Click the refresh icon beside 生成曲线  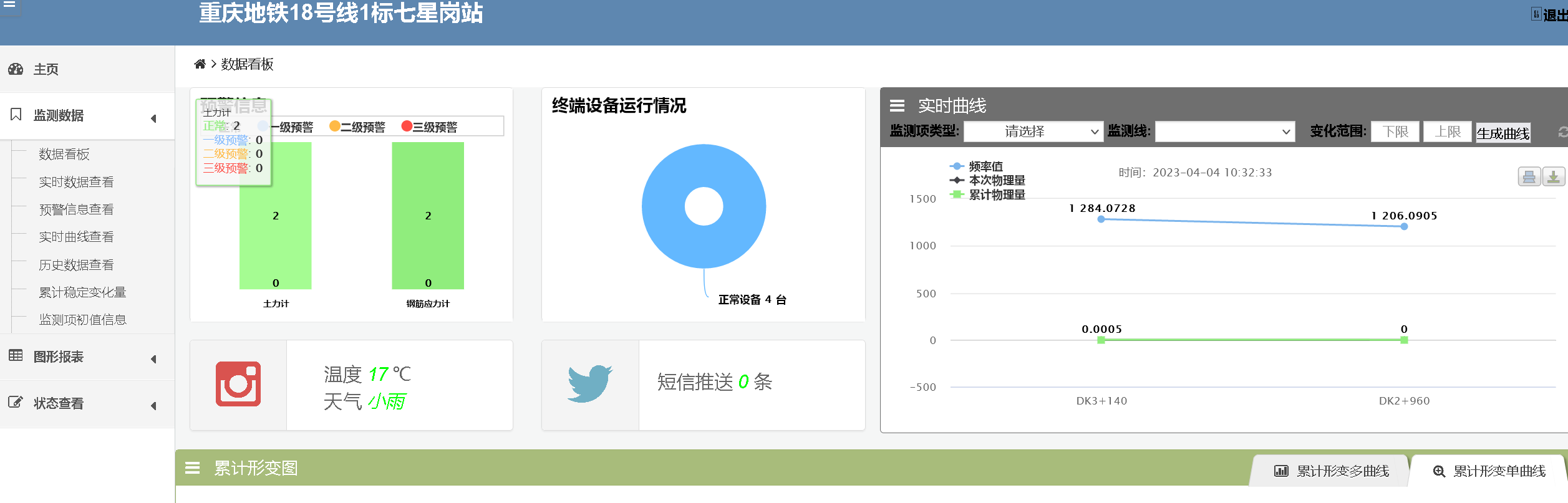coord(1562,132)
